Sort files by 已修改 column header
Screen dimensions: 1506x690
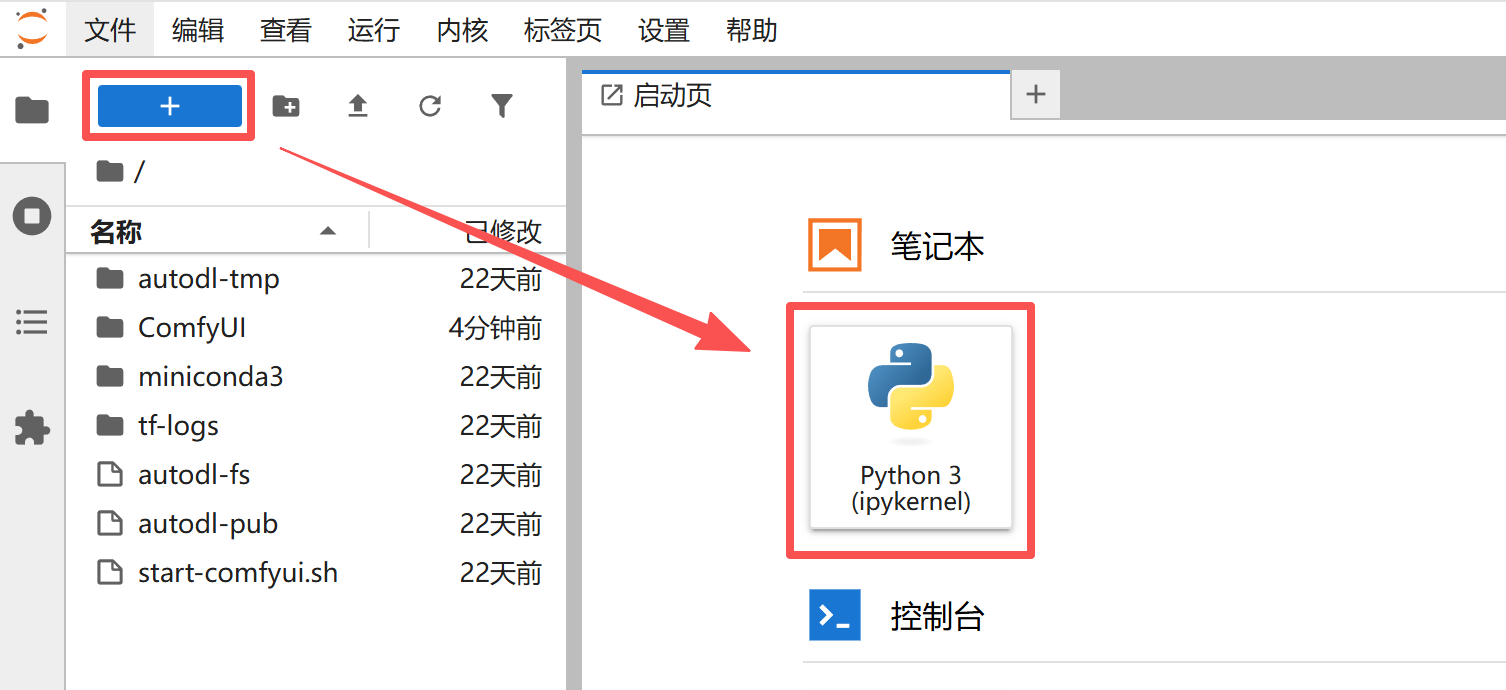pos(468,232)
